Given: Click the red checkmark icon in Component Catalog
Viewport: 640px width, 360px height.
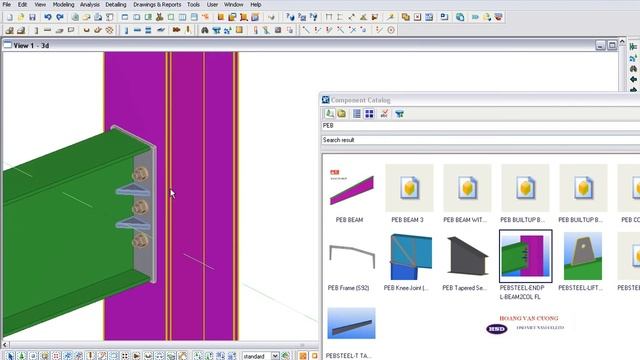Looking at the screenshot, I should [384, 114].
